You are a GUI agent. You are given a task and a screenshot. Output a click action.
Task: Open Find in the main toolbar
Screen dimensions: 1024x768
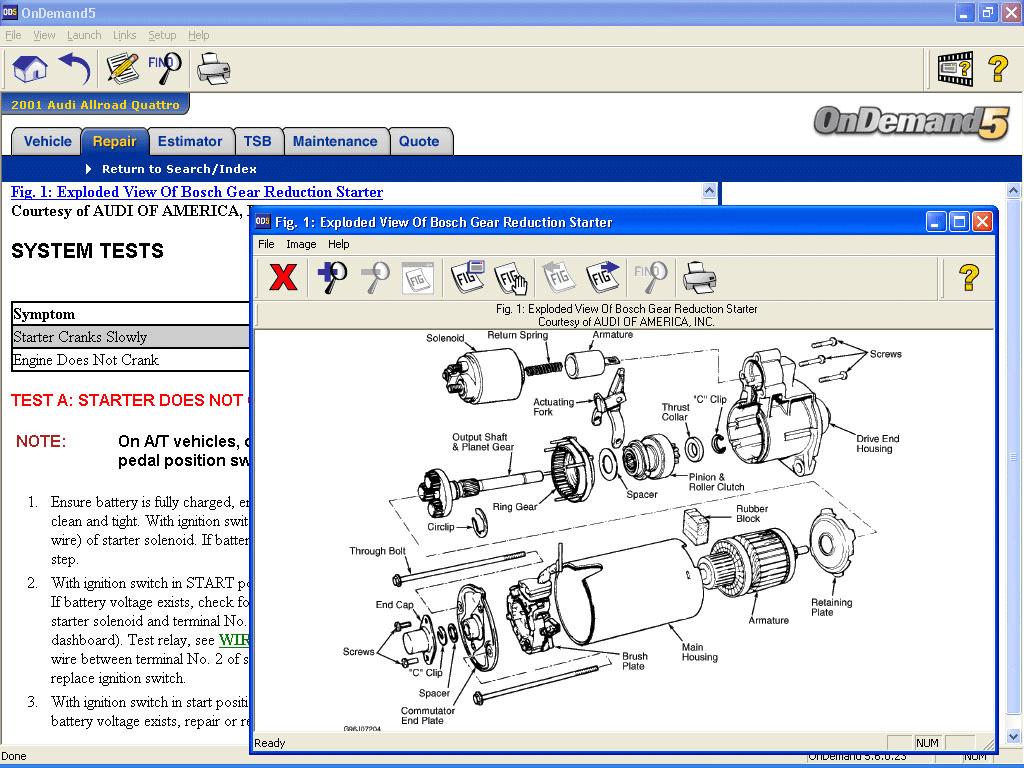(165, 69)
